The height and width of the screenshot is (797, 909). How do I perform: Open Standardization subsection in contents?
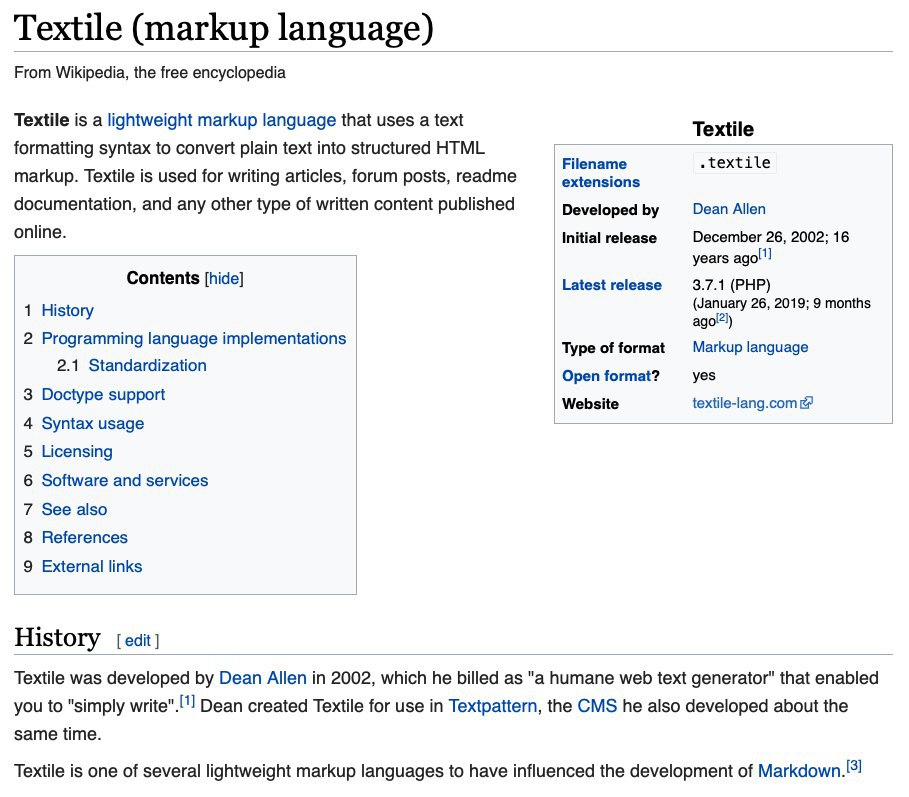tap(147, 366)
